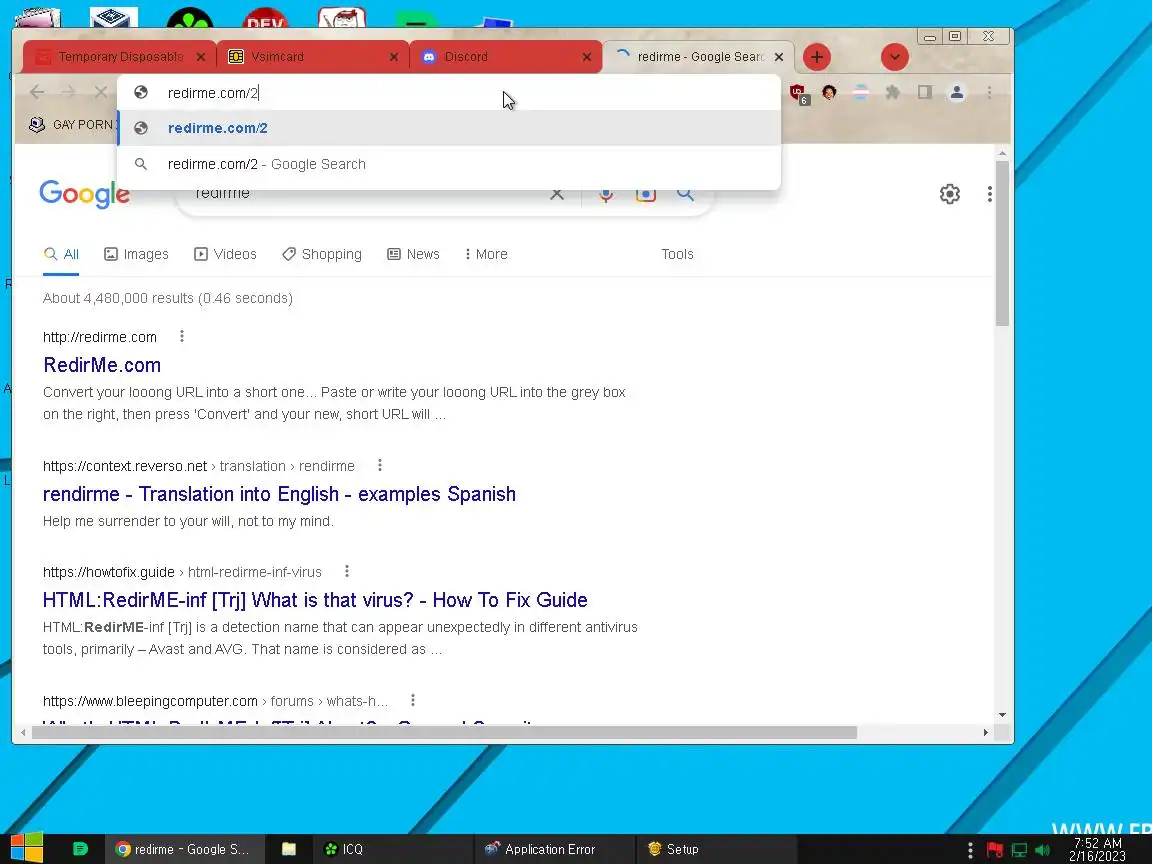Open more options for howtofix.guide result
The width and height of the screenshot is (1152, 864).
(346, 572)
